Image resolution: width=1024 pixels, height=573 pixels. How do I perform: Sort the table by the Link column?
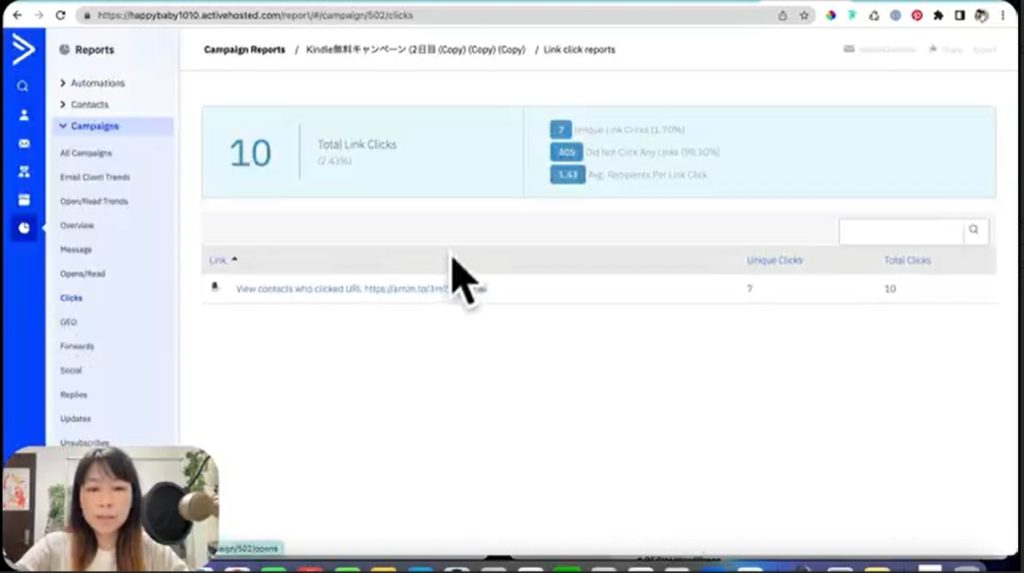[219, 260]
